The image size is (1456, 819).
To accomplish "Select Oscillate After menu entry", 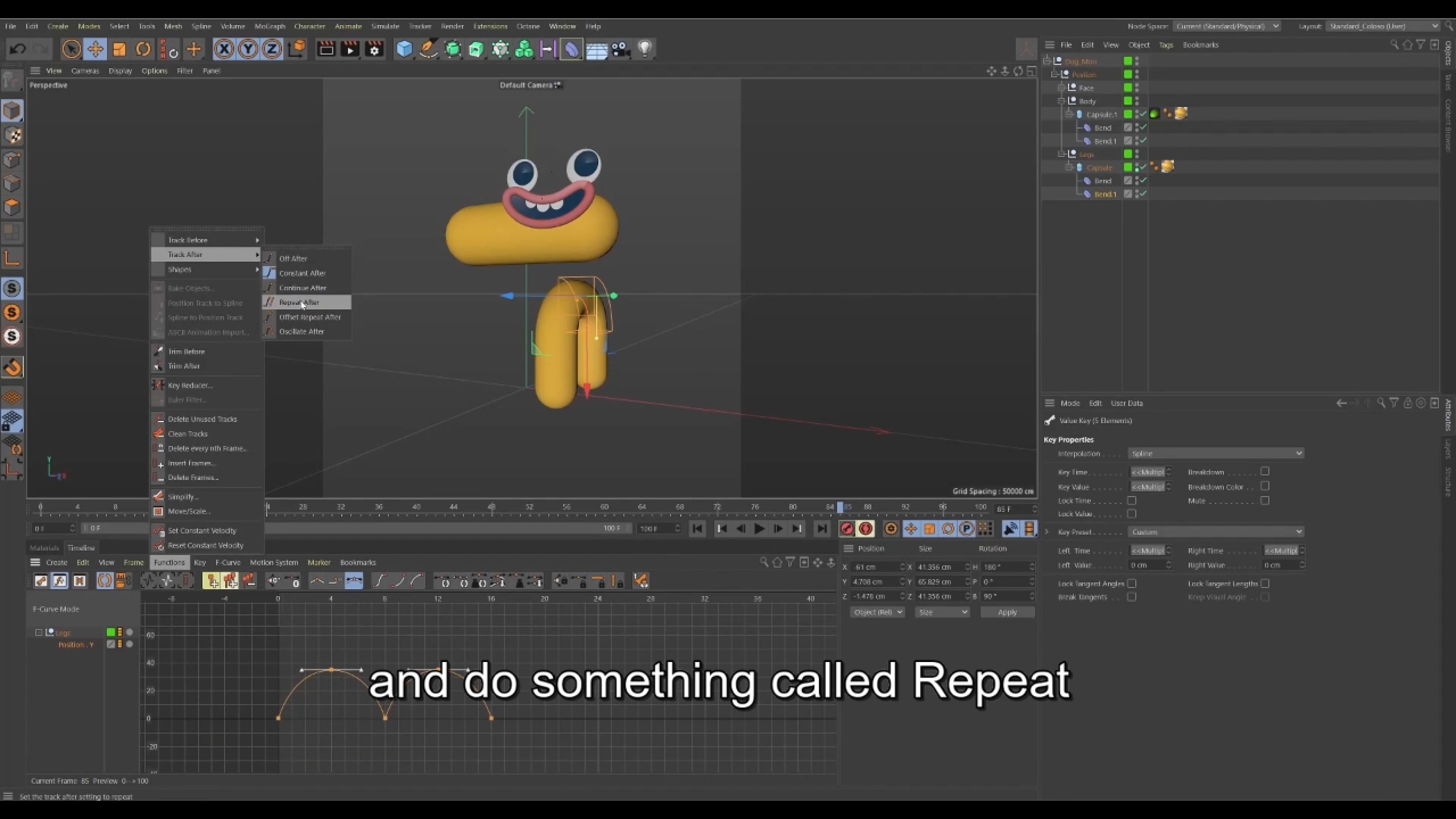I will [301, 332].
